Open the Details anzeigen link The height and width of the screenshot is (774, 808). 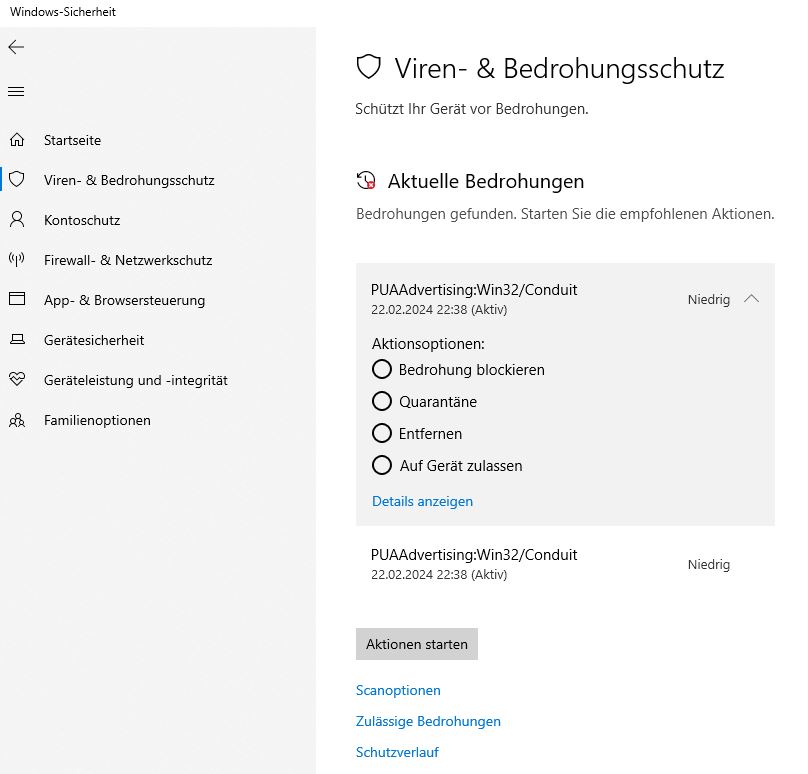pos(422,501)
